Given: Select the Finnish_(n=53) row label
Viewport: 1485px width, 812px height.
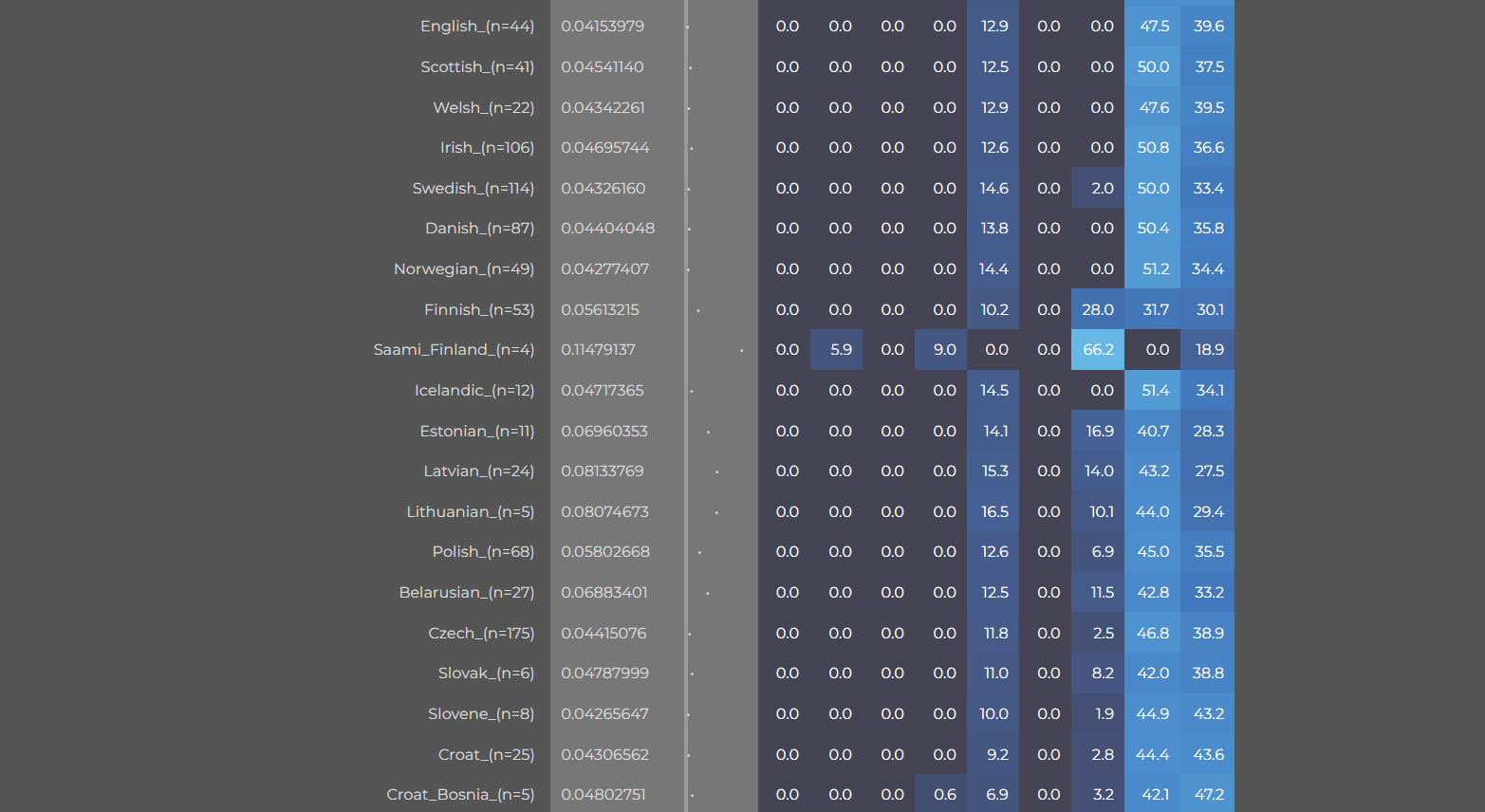Looking at the screenshot, I should pyautogui.click(x=479, y=310).
